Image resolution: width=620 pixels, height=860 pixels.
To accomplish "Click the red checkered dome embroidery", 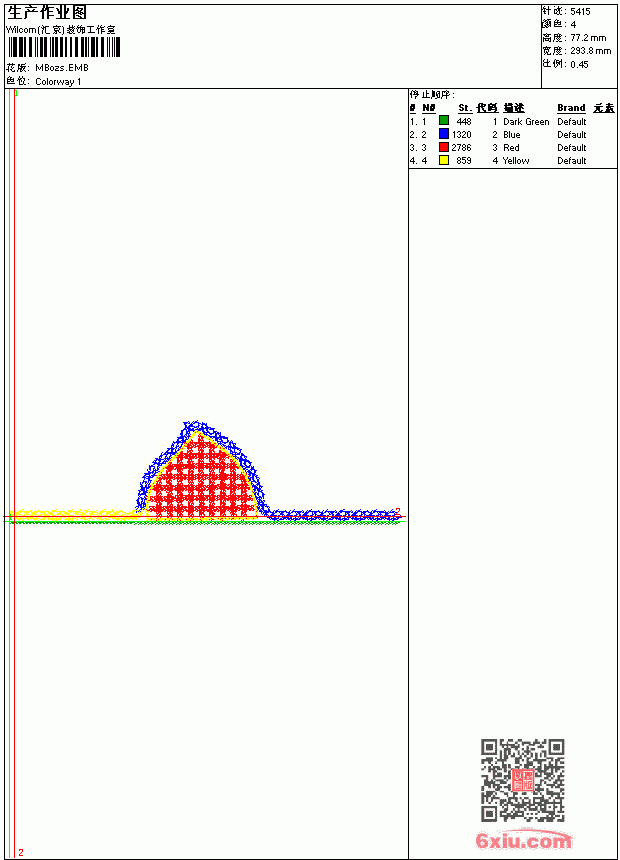I will click(202, 480).
